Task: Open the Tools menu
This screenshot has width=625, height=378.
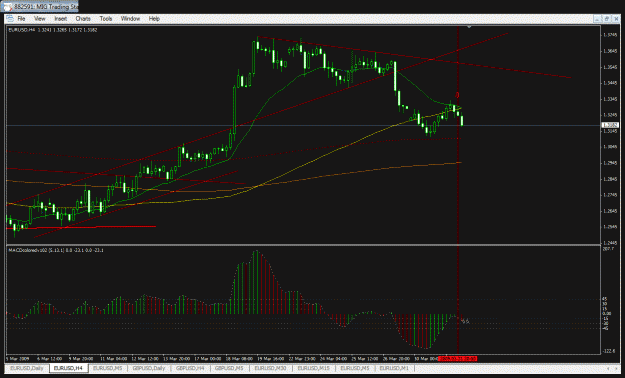Action: [x=106, y=19]
